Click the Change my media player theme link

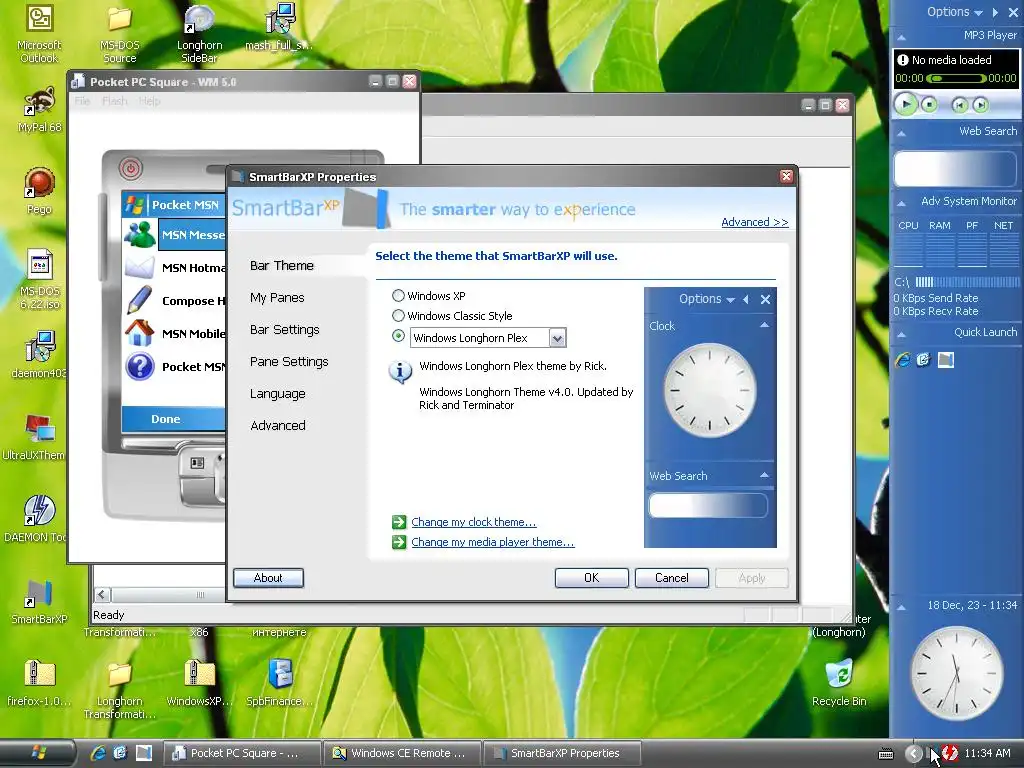coord(492,542)
